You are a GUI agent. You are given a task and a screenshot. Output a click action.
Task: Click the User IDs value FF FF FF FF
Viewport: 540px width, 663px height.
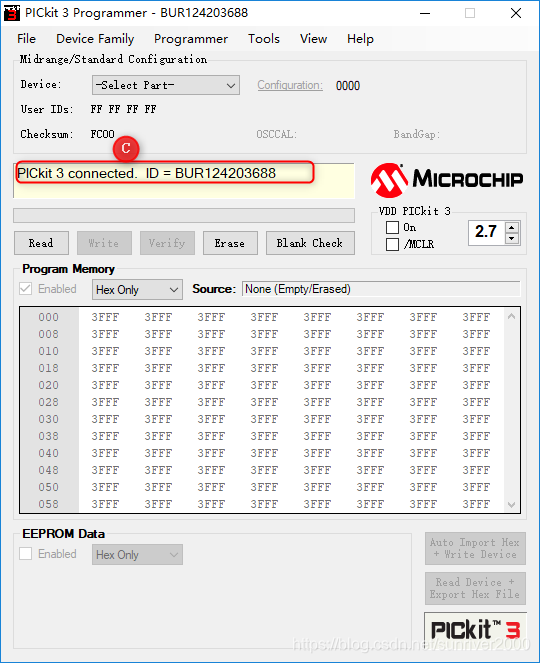pyautogui.click(x=123, y=109)
